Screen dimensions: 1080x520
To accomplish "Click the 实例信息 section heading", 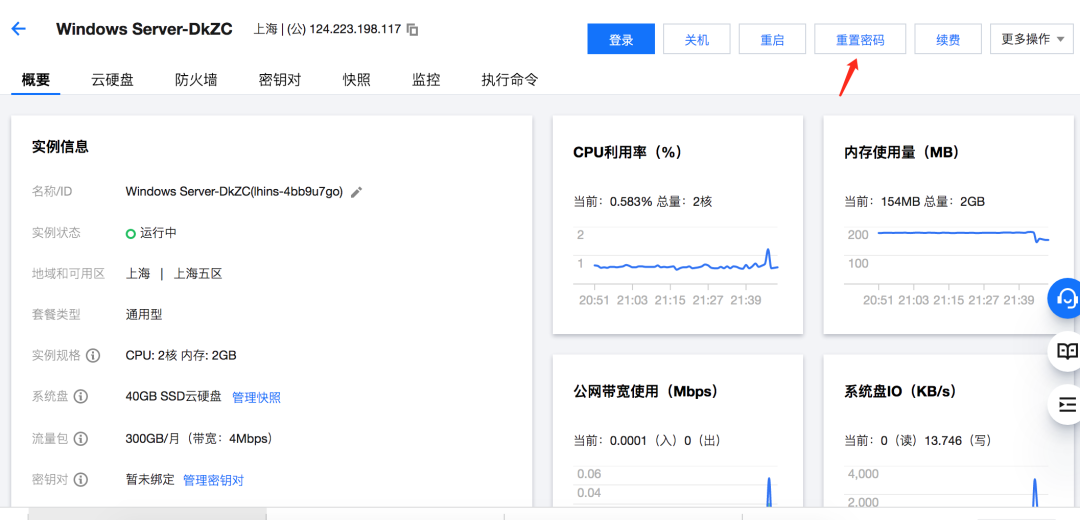I will [x=60, y=146].
